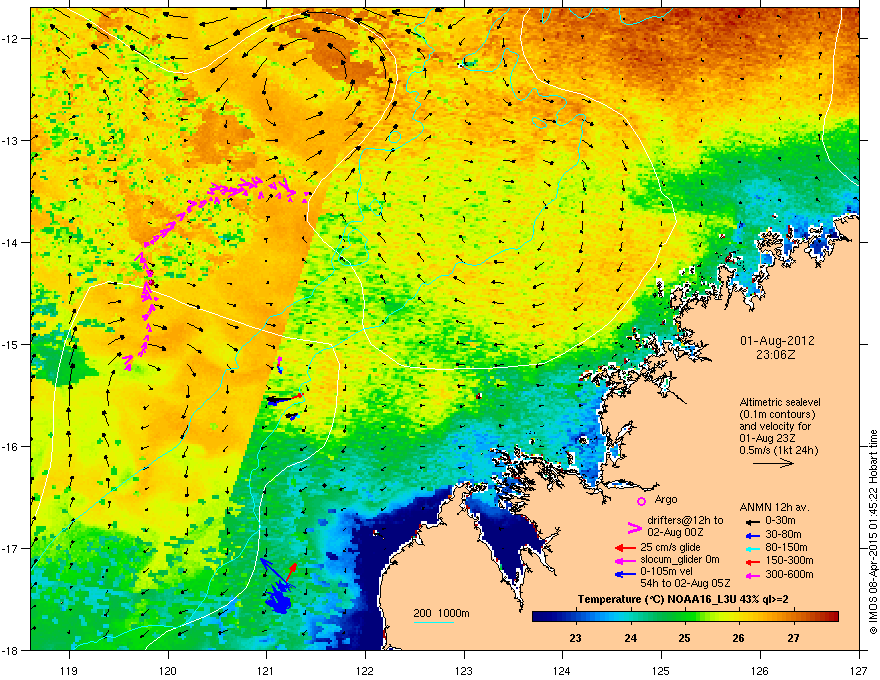Click the cyan 200 1000m isobath legend line
This screenshot has width=880, height=680.
[433, 622]
